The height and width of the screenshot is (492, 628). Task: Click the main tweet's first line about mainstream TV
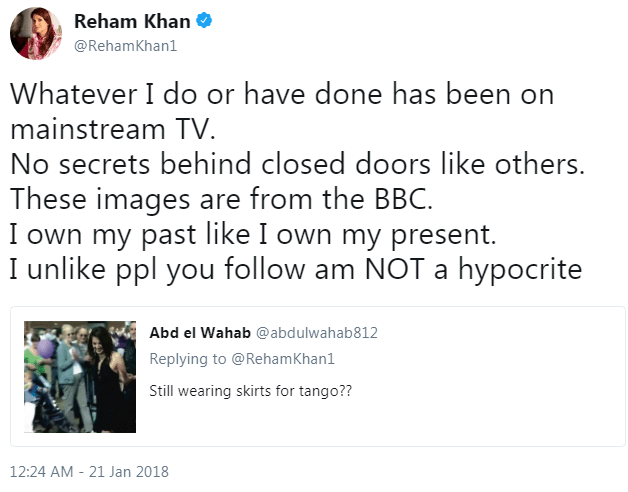tap(282, 95)
